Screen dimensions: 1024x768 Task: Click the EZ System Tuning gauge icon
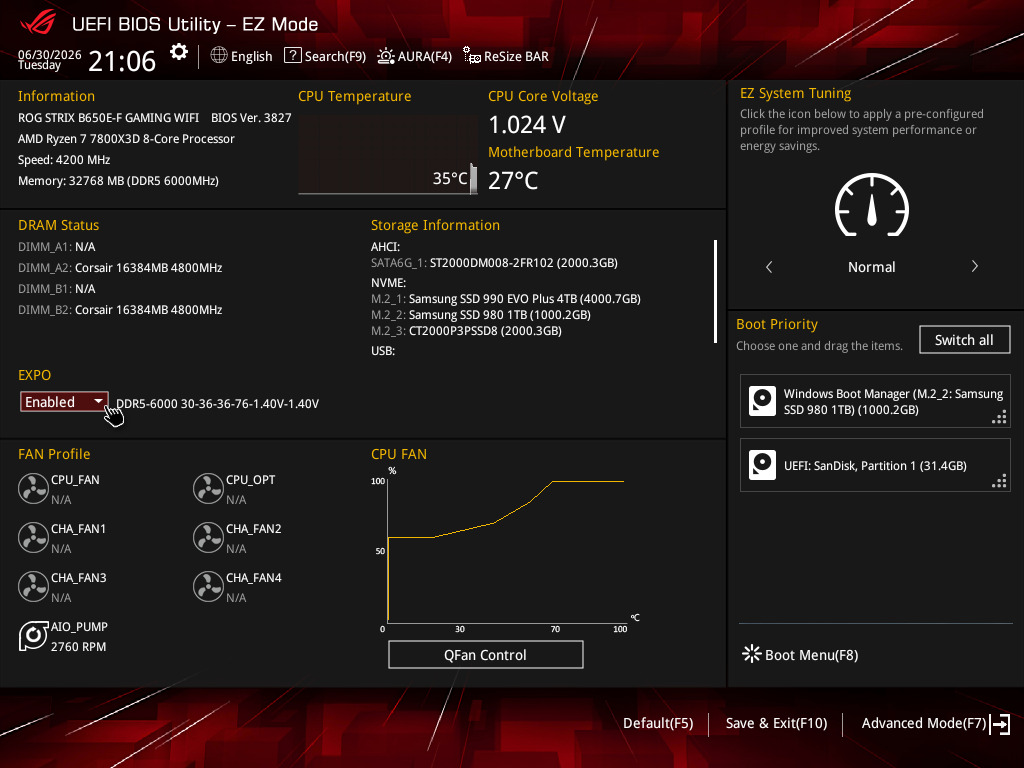(872, 205)
